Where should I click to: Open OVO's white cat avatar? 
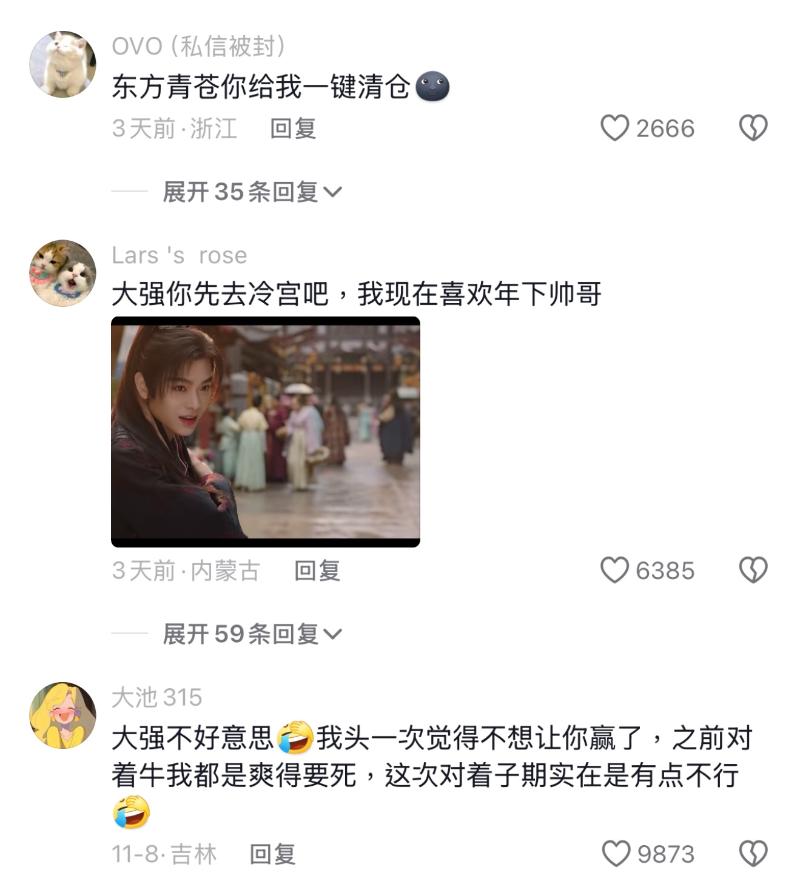[x=63, y=64]
